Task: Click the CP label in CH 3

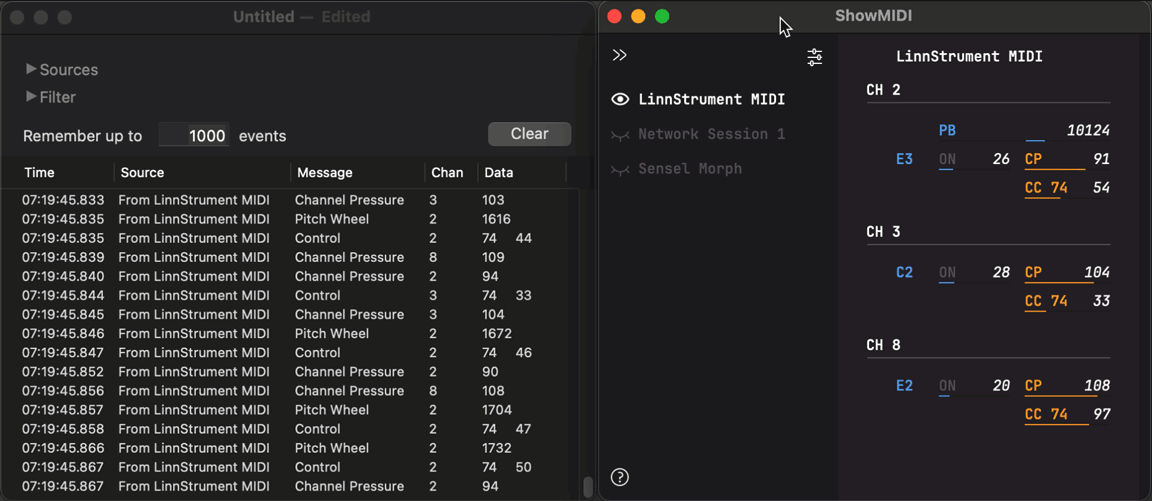Action: pyautogui.click(x=1033, y=272)
